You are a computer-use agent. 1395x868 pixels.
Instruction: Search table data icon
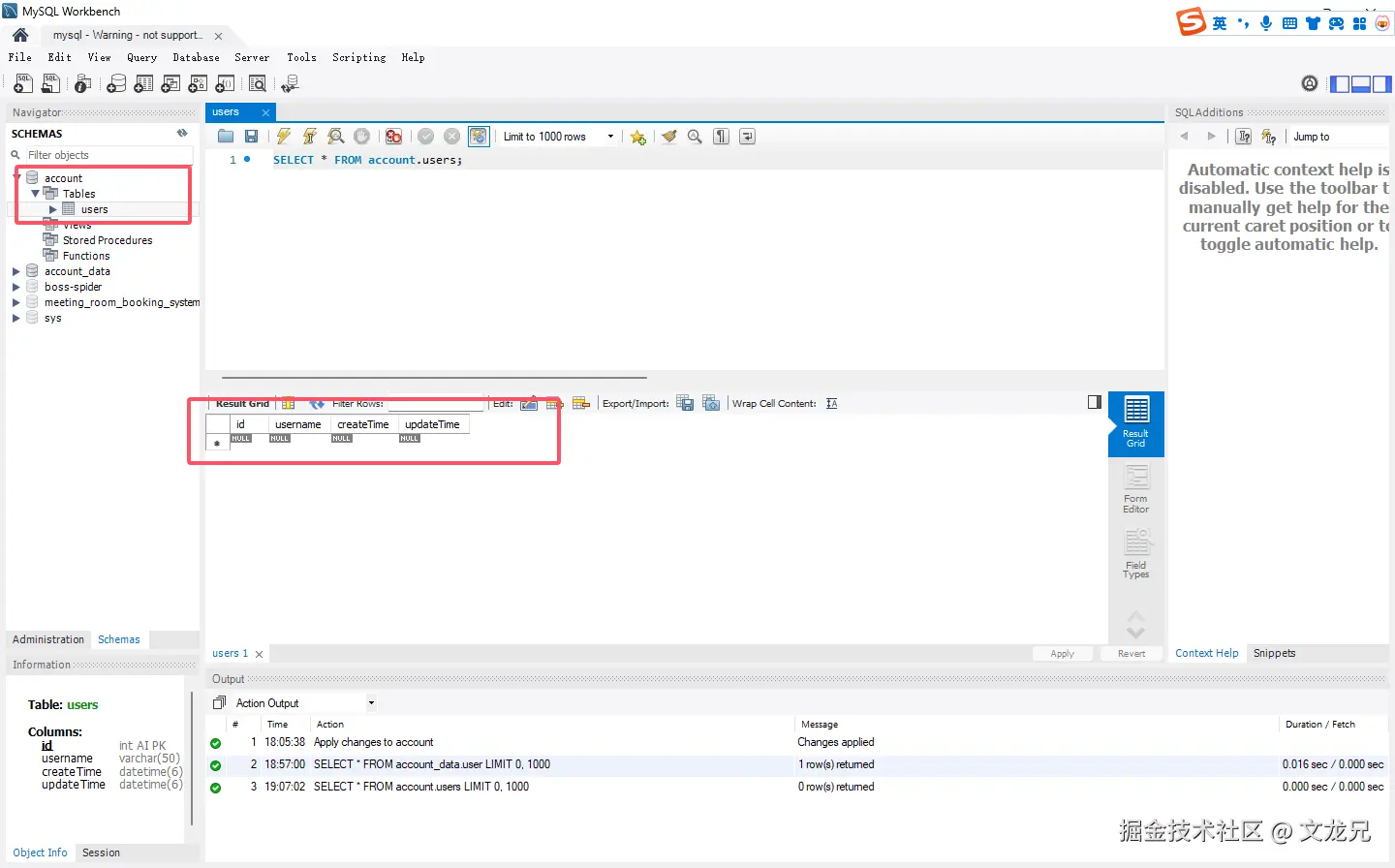click(258, 84)
